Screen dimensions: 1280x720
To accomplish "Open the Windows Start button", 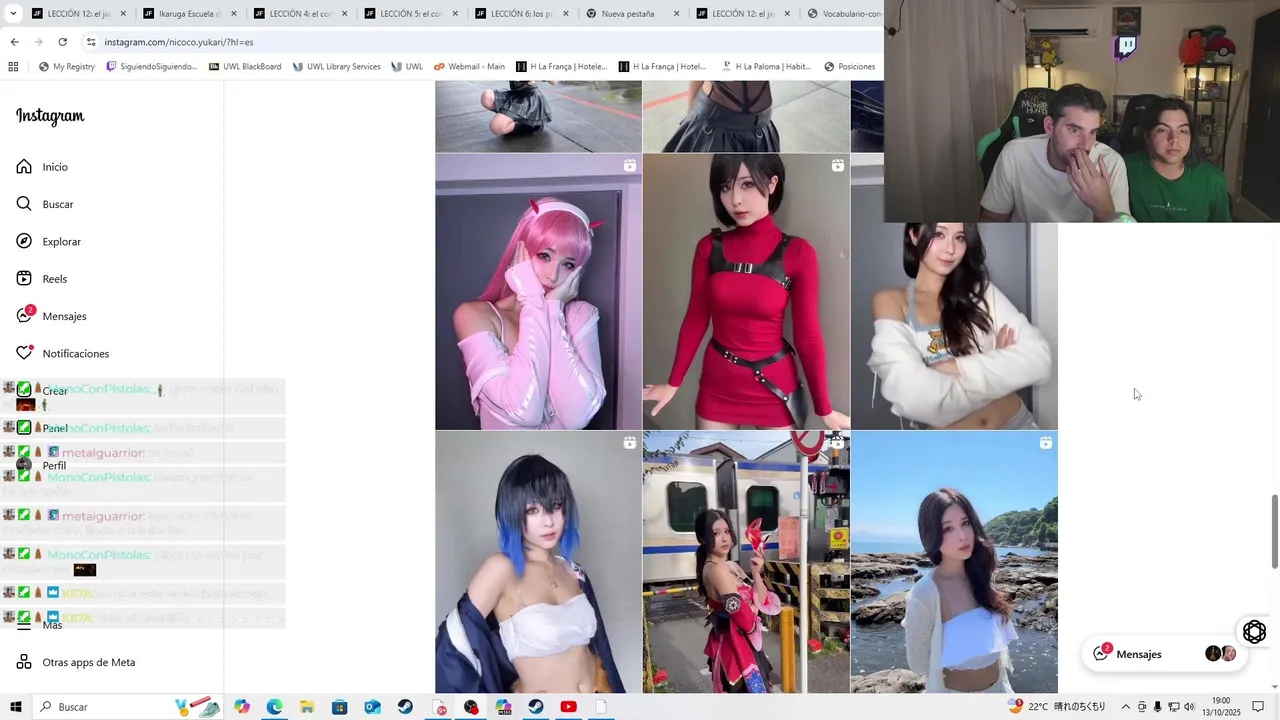I will click(x=15, y=707).
